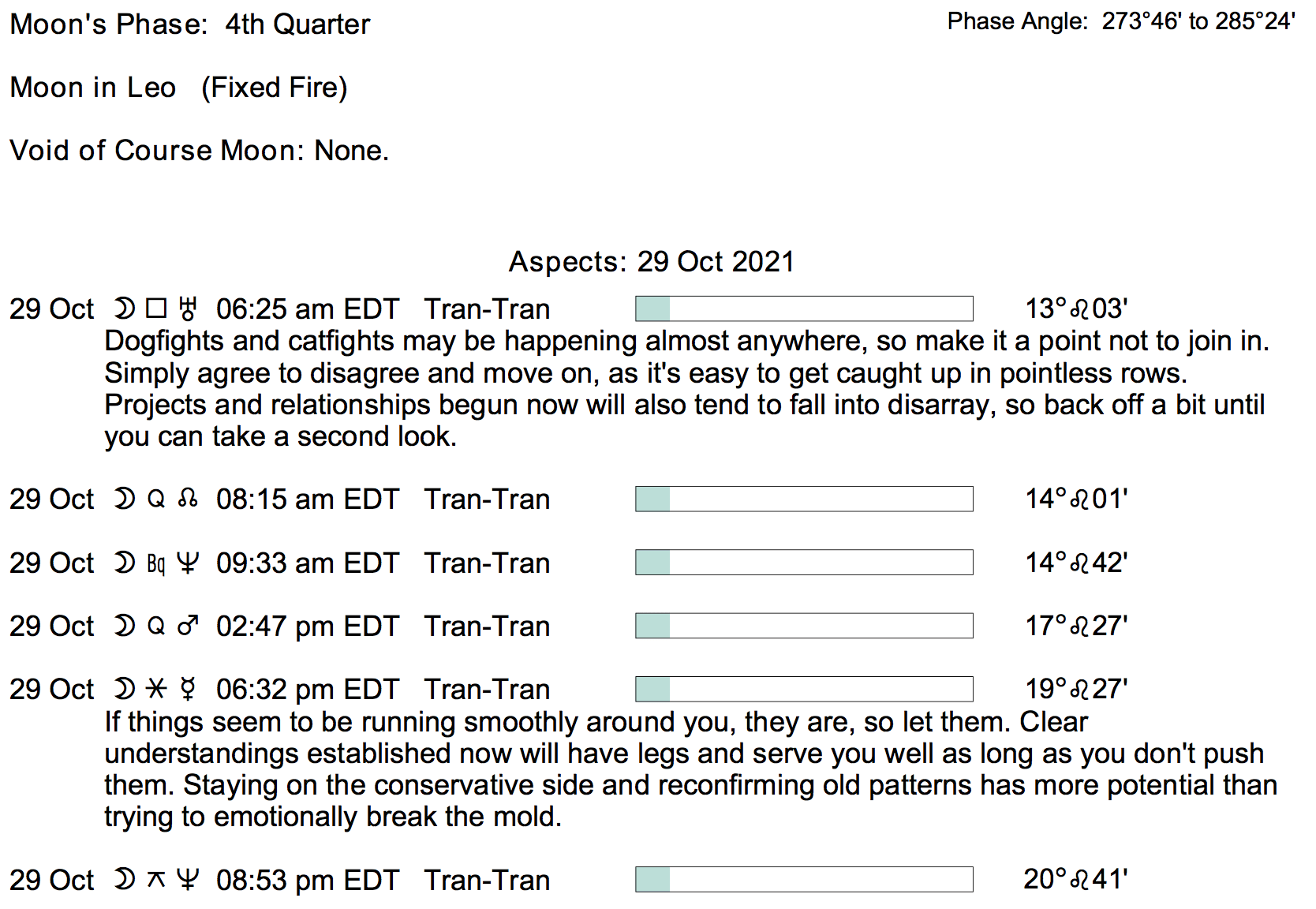Click the Leo glyph in the 13°03' position
The image size is (1316, 909).
pos(1079,309)
